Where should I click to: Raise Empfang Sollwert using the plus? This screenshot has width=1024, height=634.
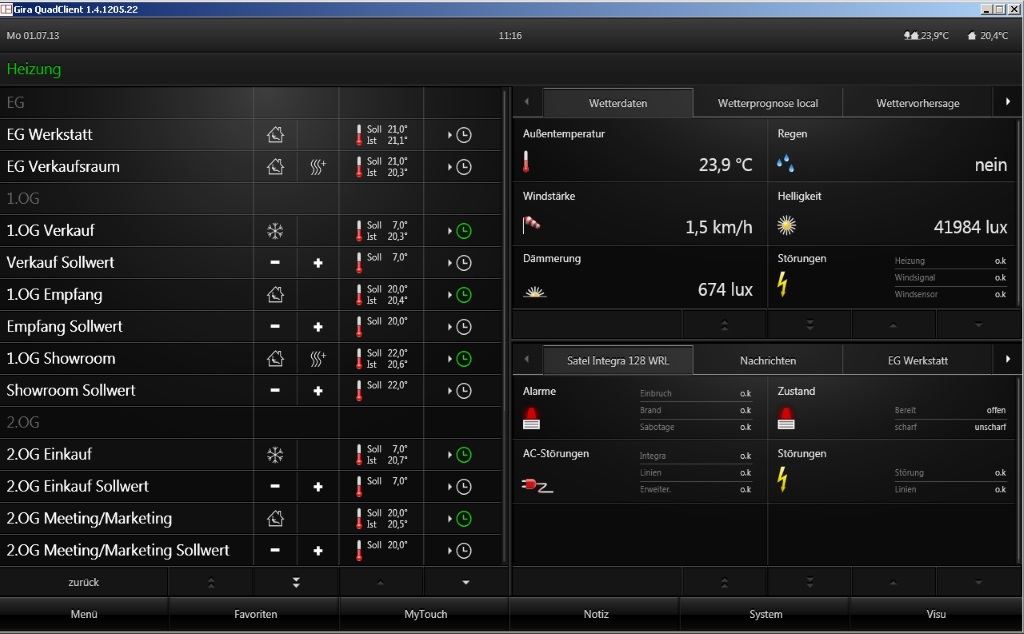pyautogui.click(x=318, y=327)
